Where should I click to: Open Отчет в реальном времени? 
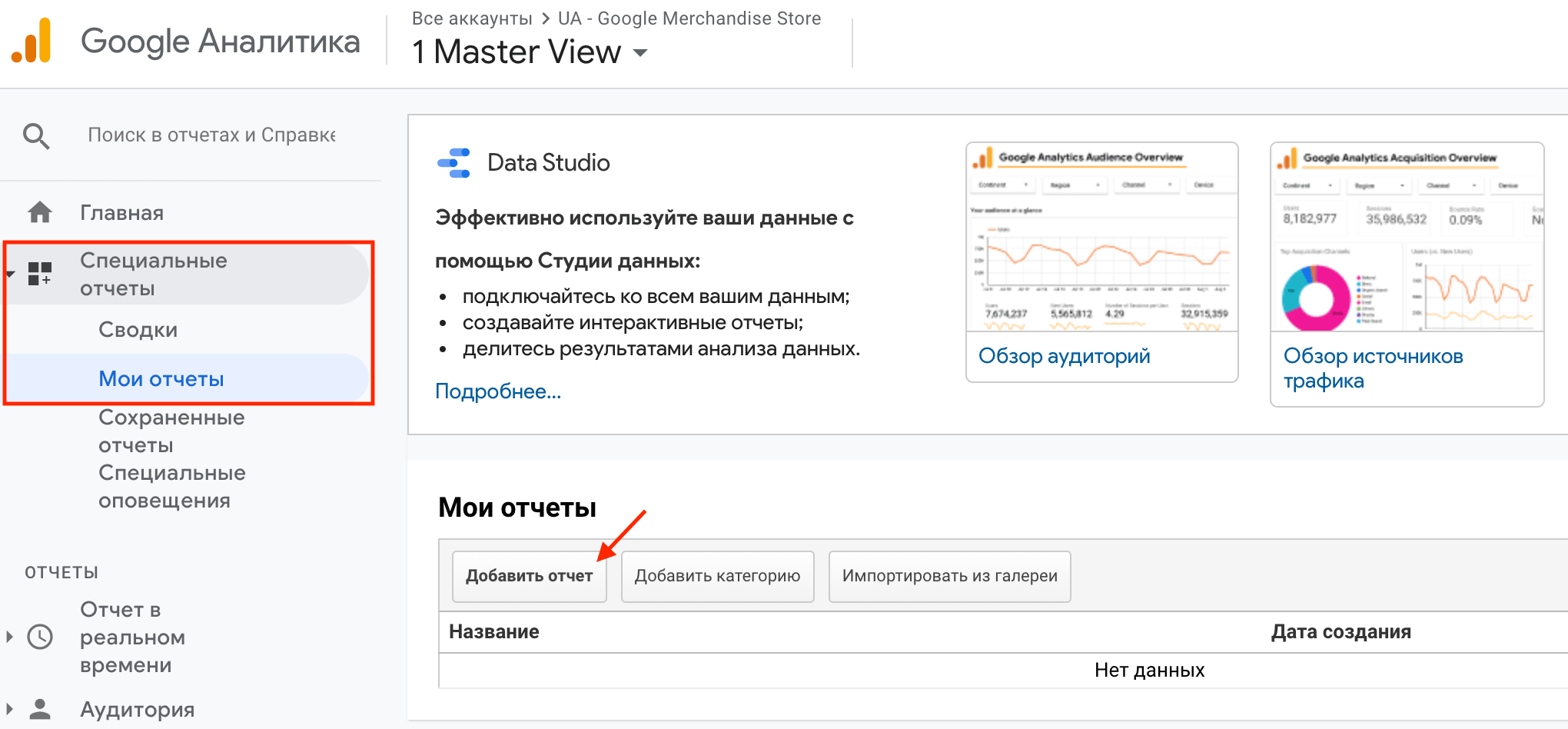[132, 637]
